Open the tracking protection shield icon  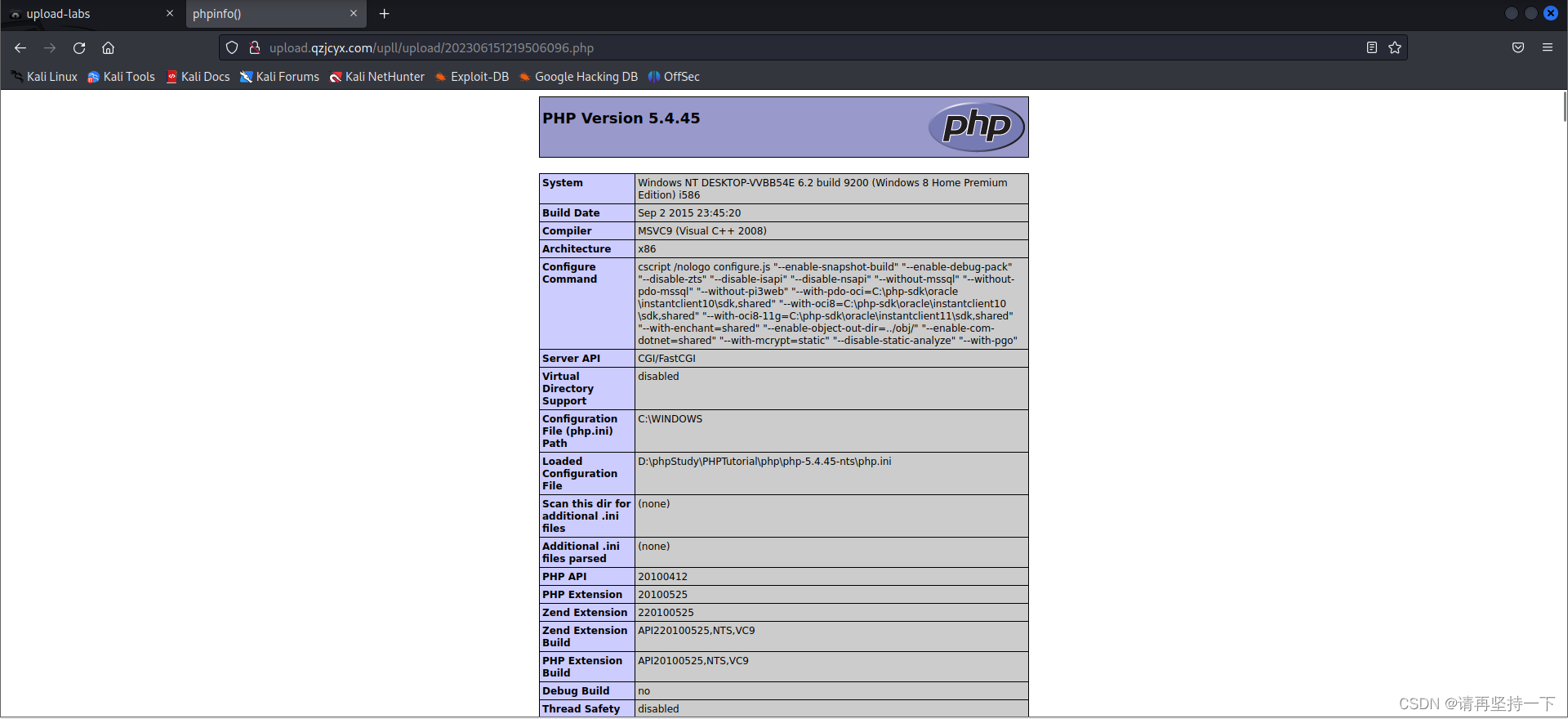coord(232,48)
